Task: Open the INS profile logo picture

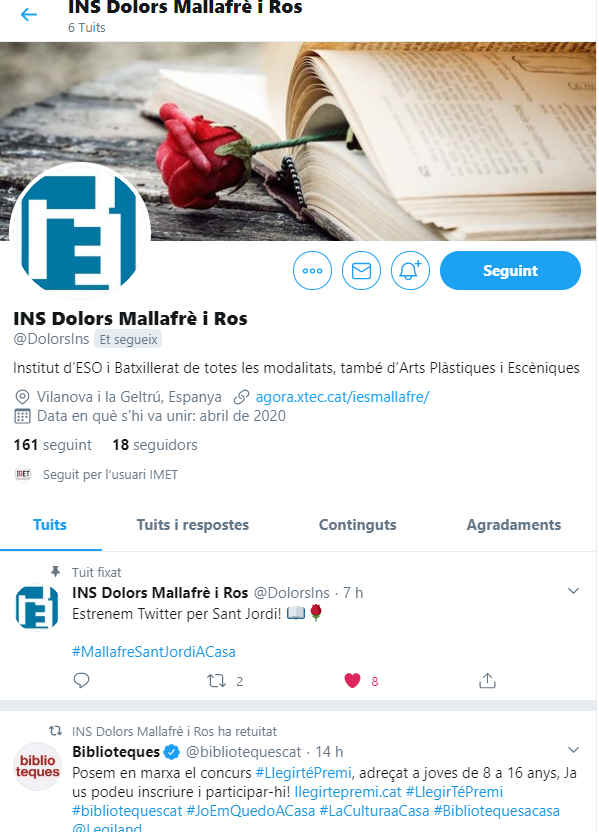Action: 80,233
